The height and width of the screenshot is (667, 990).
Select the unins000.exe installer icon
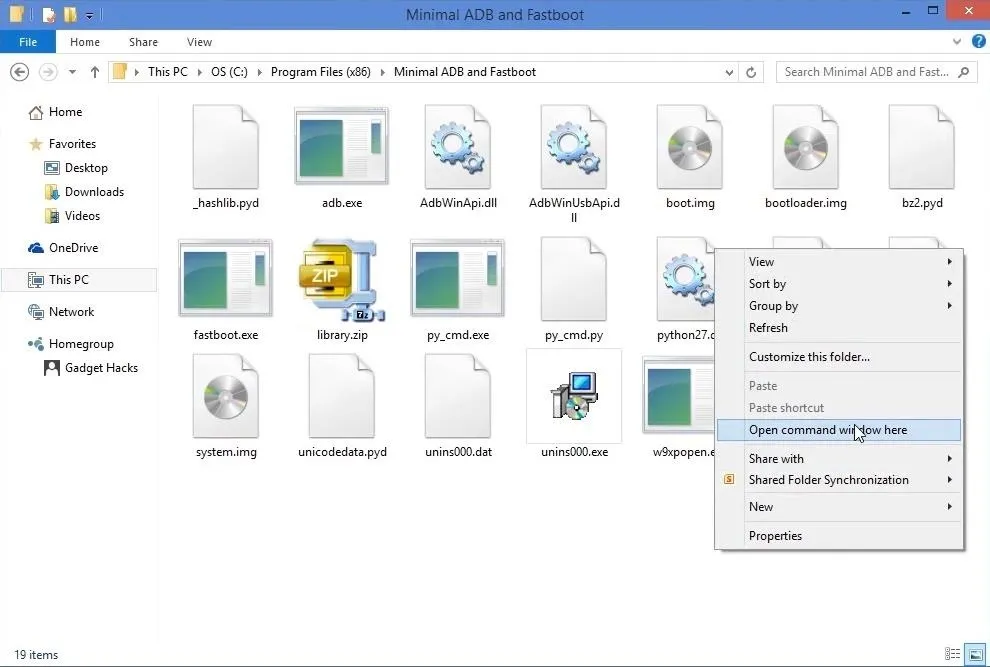coord(574,396)
